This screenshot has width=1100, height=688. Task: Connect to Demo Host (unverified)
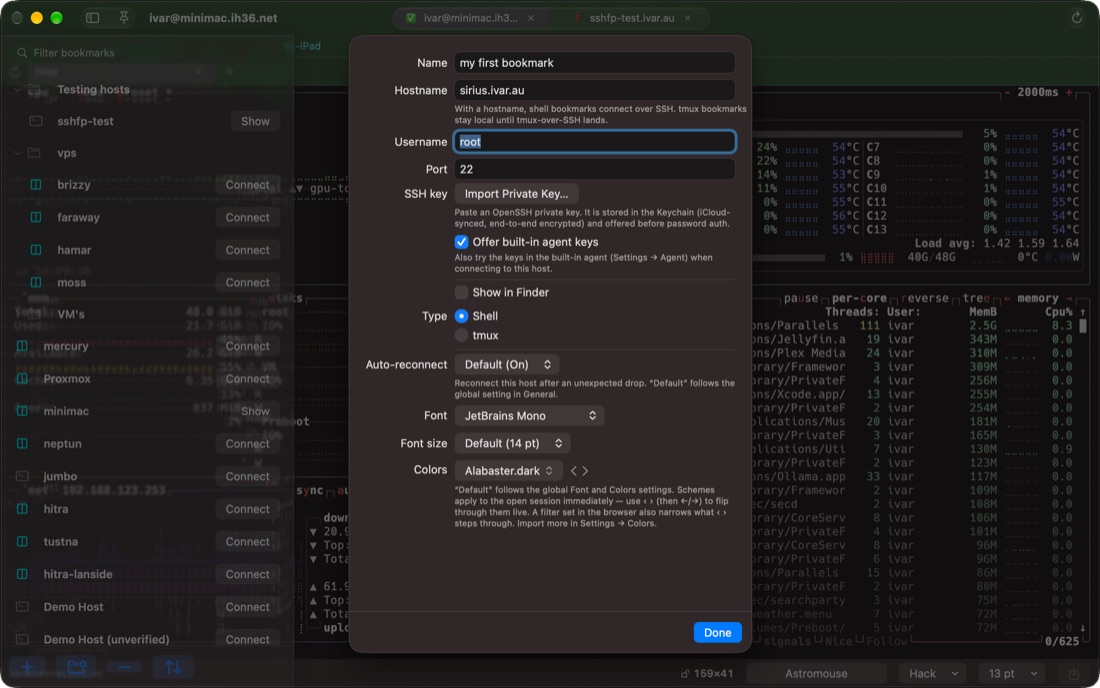click(248, 640)
